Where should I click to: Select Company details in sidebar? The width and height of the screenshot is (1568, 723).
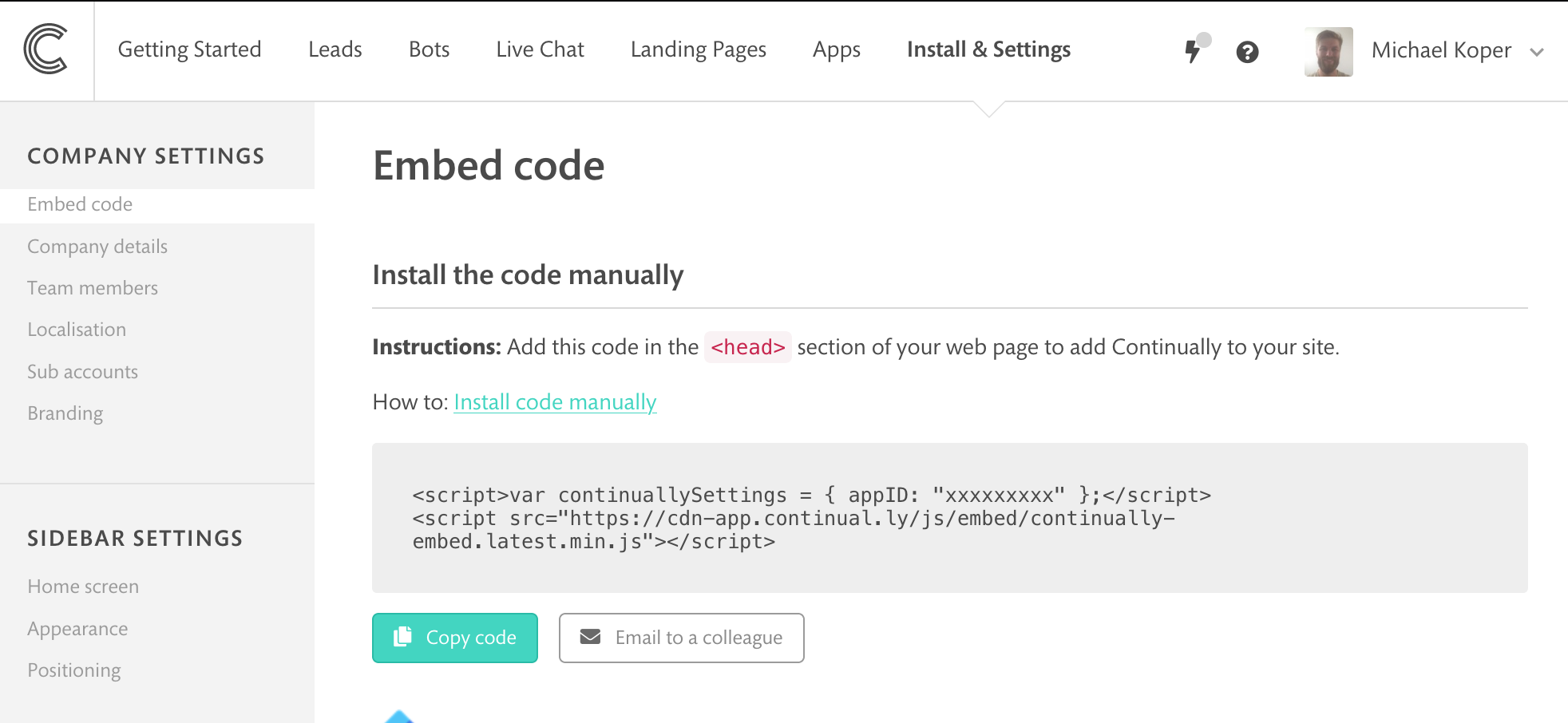[x=97, y=247]
